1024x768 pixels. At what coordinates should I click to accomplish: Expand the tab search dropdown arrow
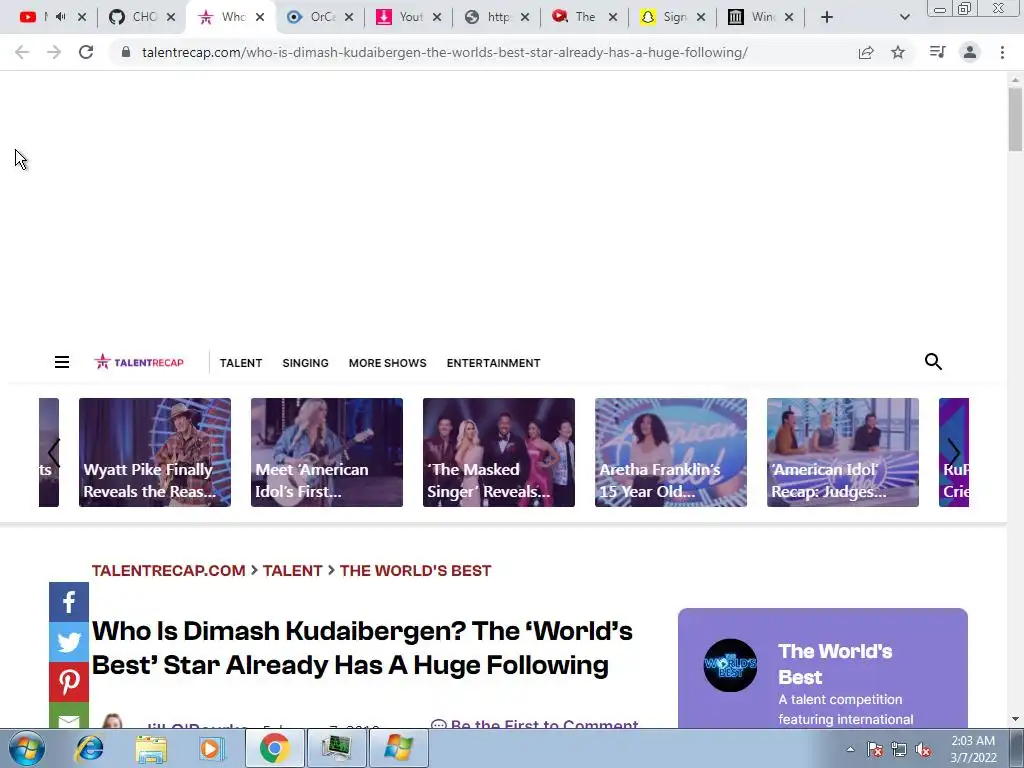click(904, 17)
